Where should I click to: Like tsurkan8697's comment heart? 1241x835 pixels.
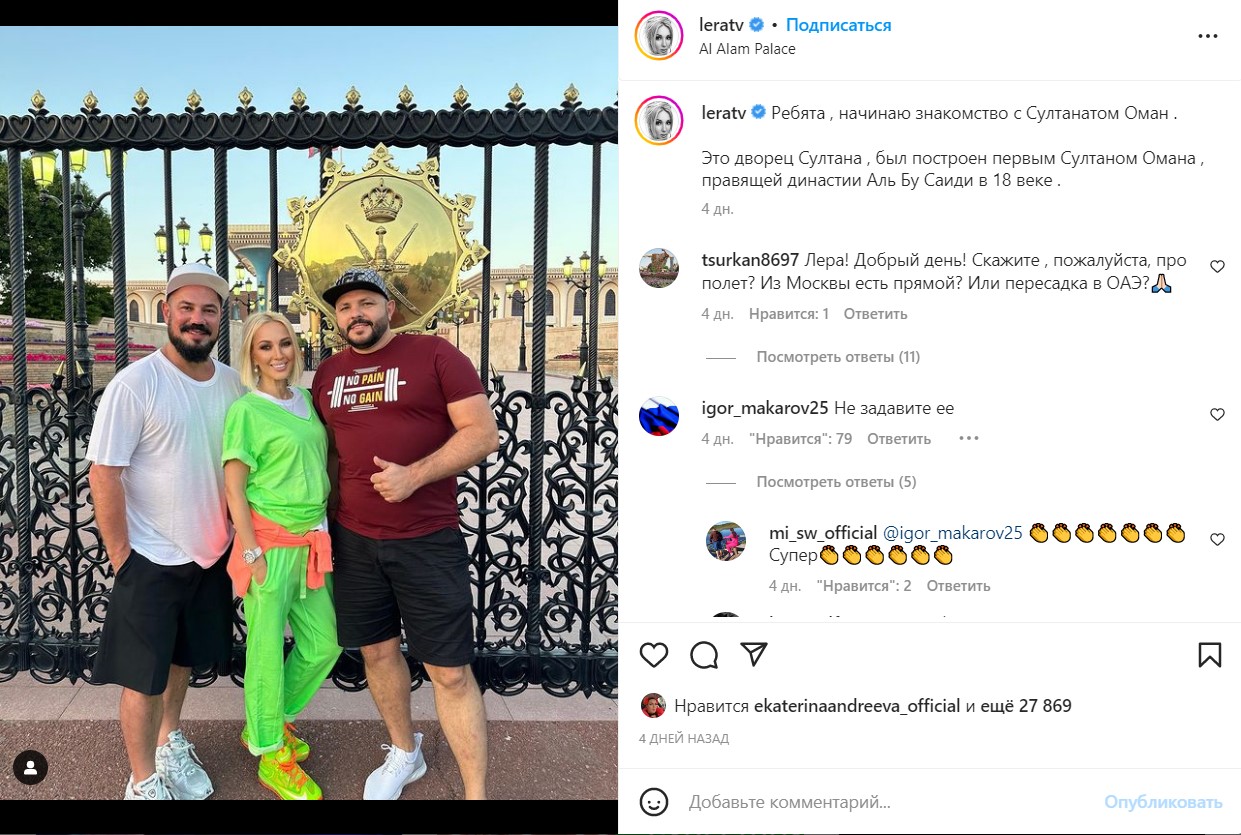pos(1217,267)
